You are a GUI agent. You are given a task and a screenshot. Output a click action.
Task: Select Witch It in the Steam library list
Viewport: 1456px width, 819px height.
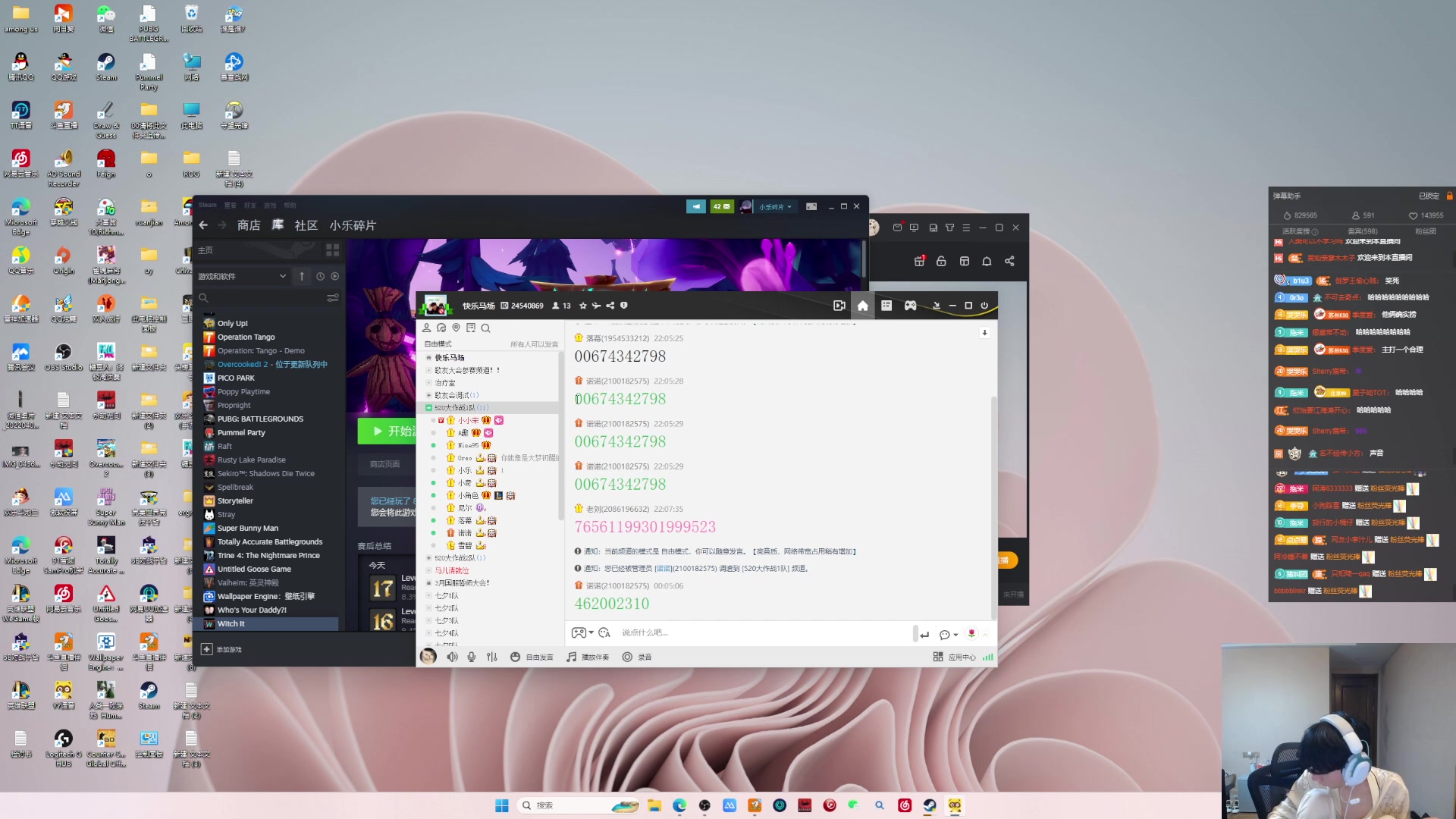[x=269, y=623]
